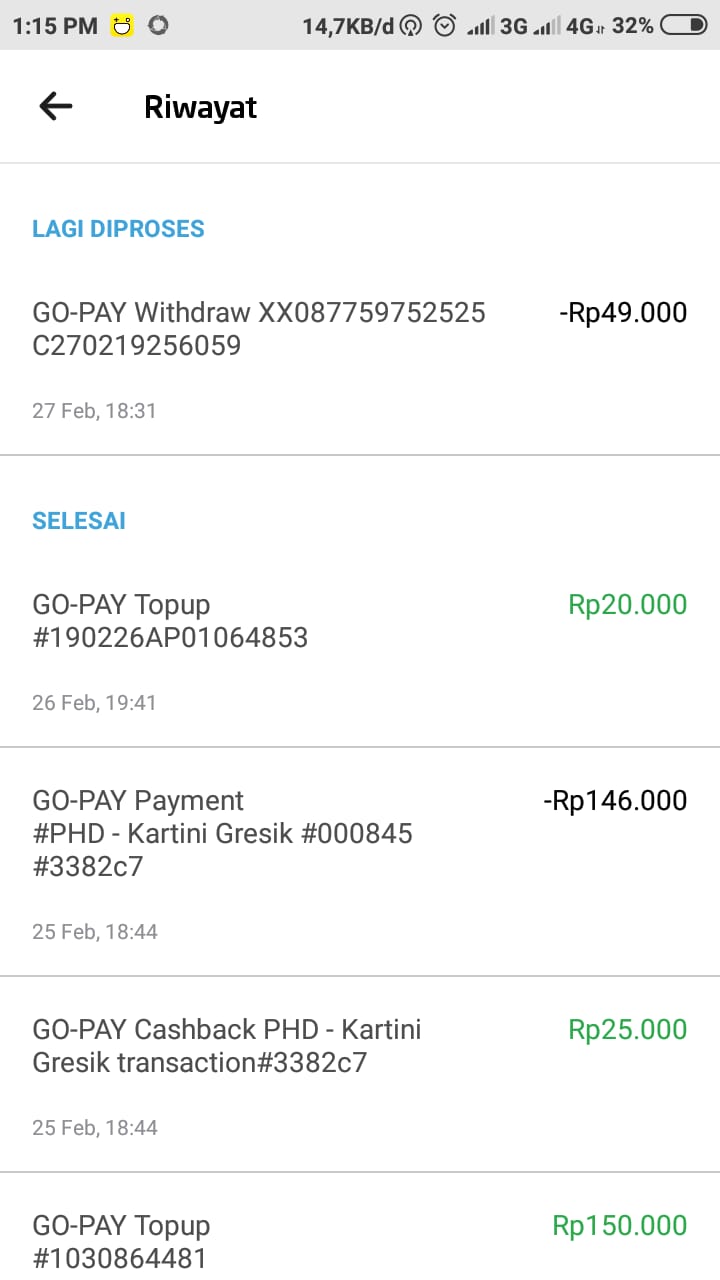The image size is (720, 1280).
Task: Tap the hotspot icon beside data speed
Action: pos(410,26)
